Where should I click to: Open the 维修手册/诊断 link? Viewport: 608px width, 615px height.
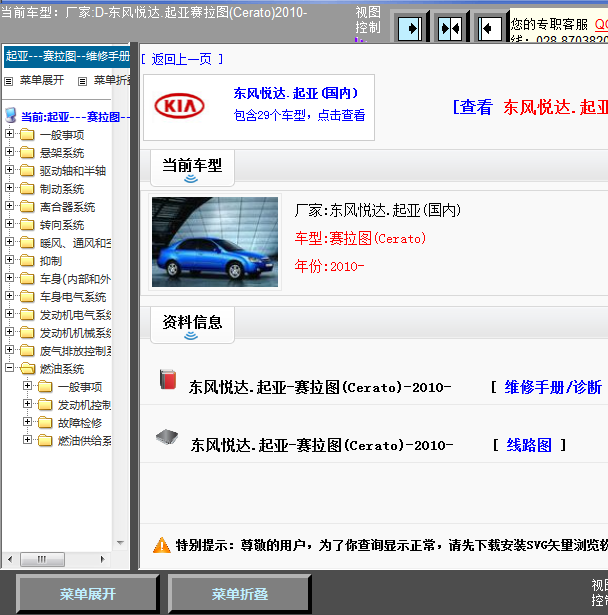553,388
